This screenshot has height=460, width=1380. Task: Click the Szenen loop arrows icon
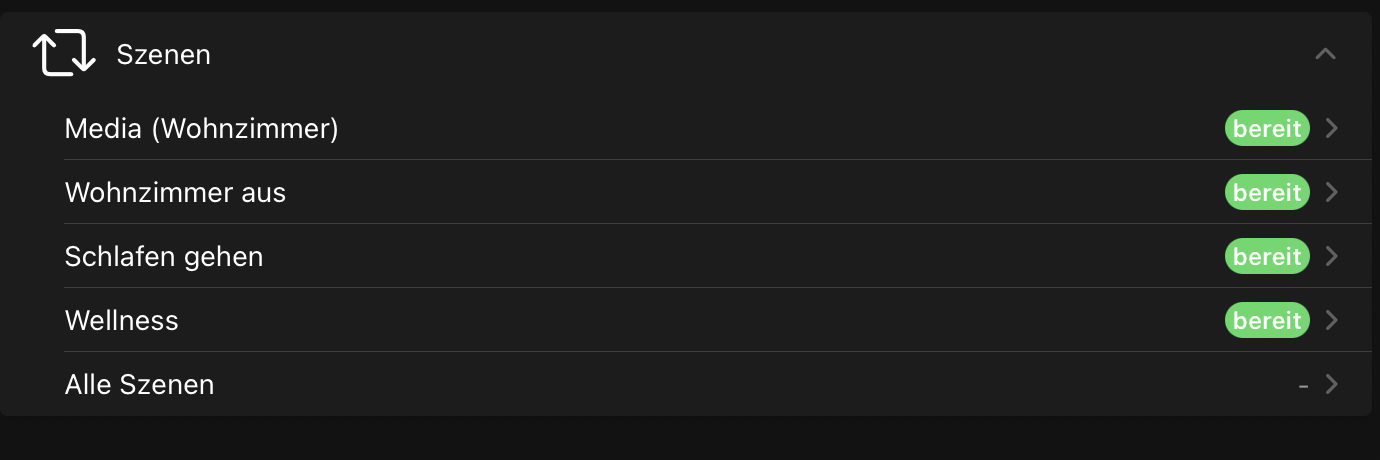64,54
